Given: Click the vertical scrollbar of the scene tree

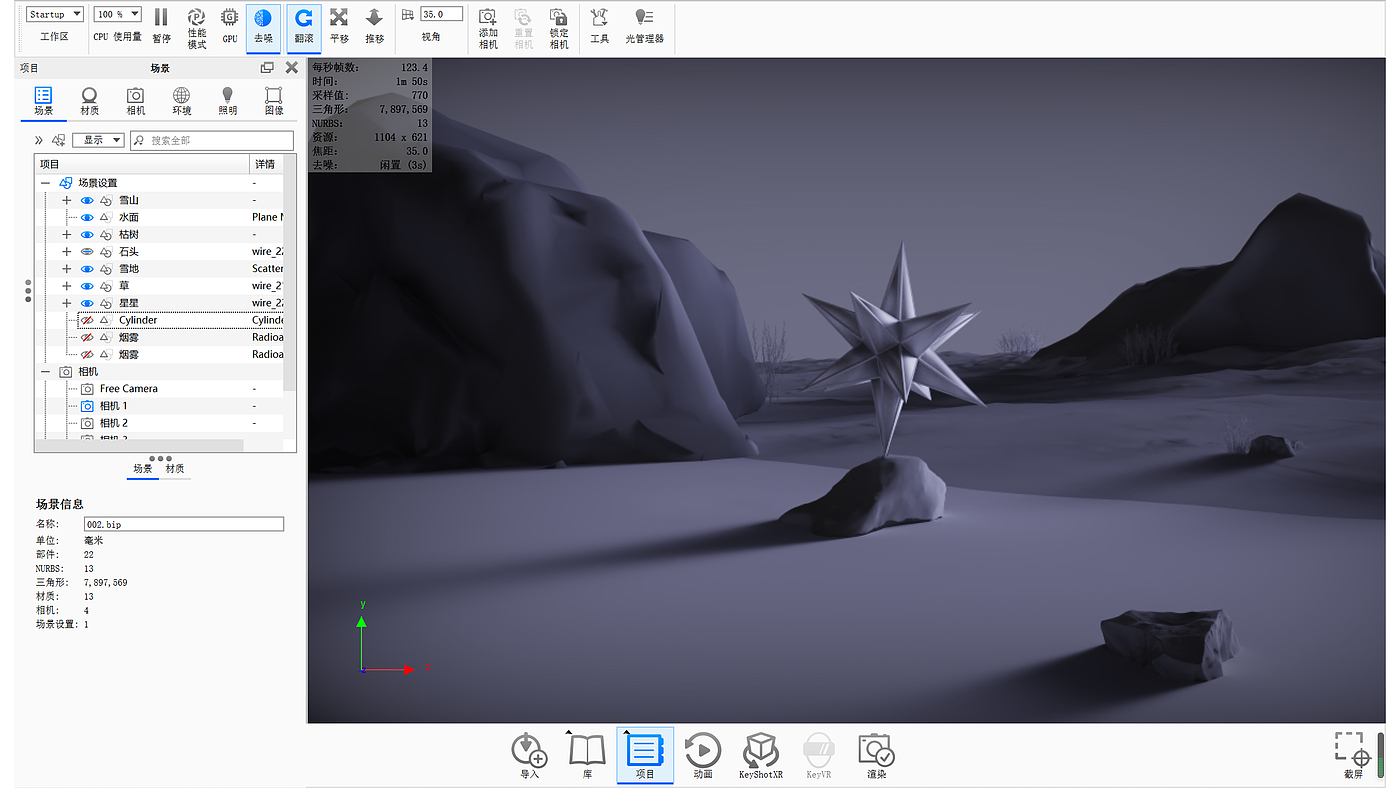Looking at the screenshot, I should click(x=290, y=270).
